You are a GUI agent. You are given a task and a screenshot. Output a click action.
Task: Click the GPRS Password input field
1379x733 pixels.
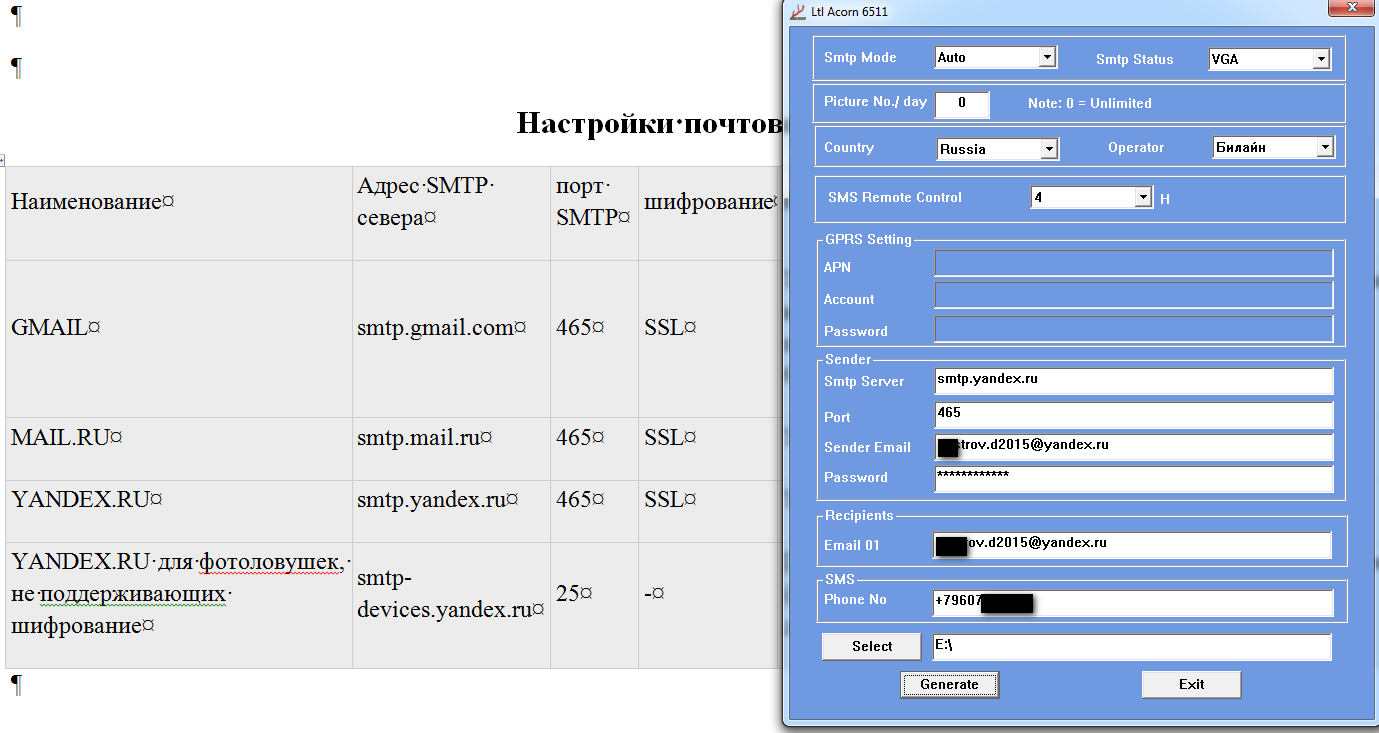pyautogui.click(x=1134, y=329)
